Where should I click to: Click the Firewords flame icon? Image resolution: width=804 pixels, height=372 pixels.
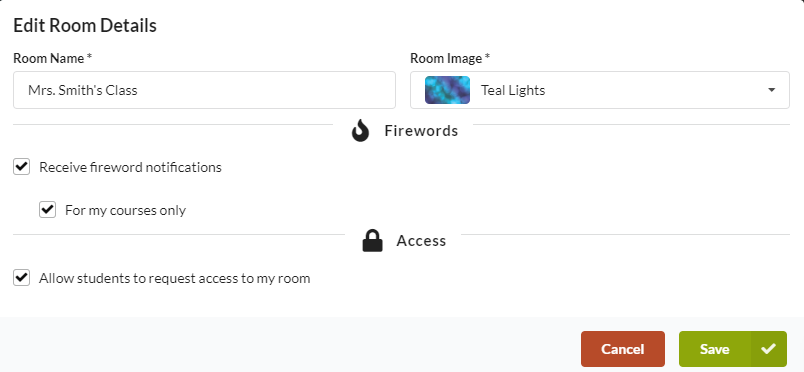[x=360, y=131]
